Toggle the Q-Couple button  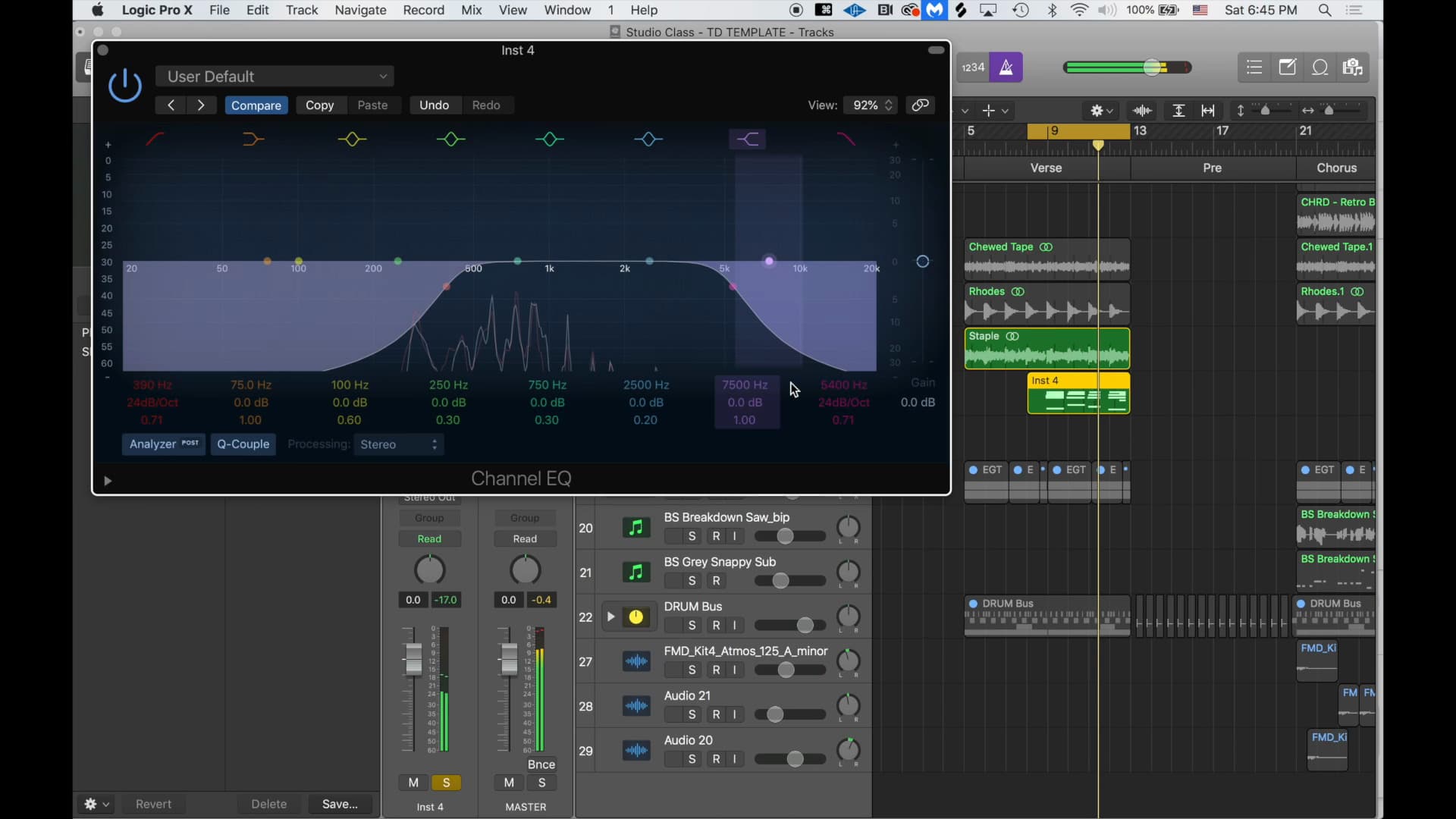coord(243,444)
